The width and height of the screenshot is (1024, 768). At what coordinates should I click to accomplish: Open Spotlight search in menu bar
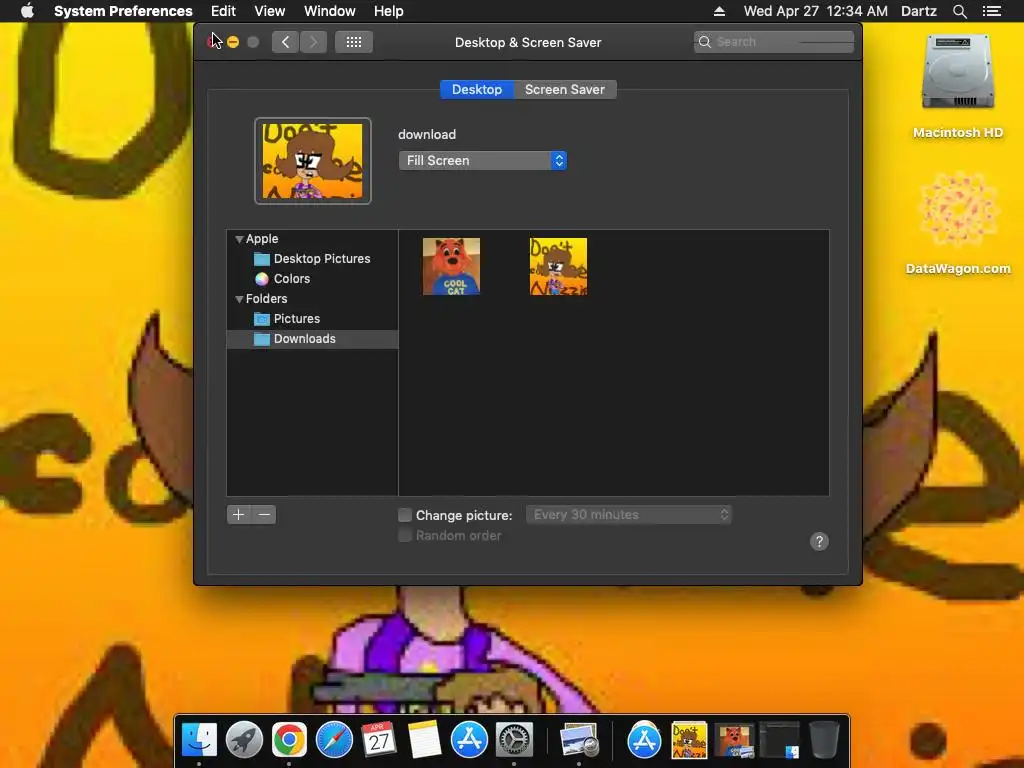pyautogui.click(x=959, y=11)
